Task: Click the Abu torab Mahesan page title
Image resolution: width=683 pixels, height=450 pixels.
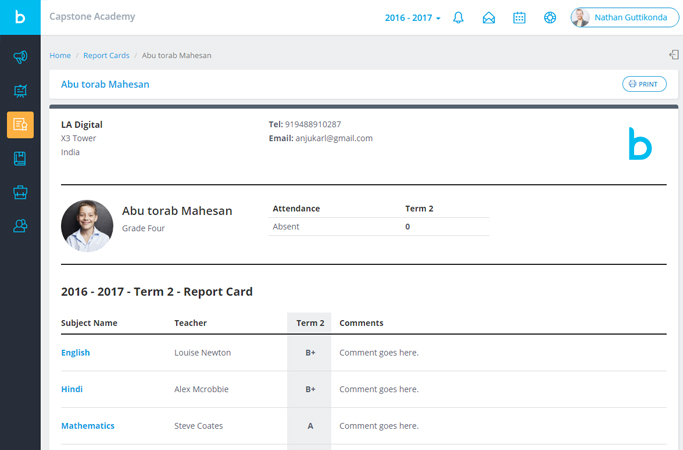Action: pos(105,84)
